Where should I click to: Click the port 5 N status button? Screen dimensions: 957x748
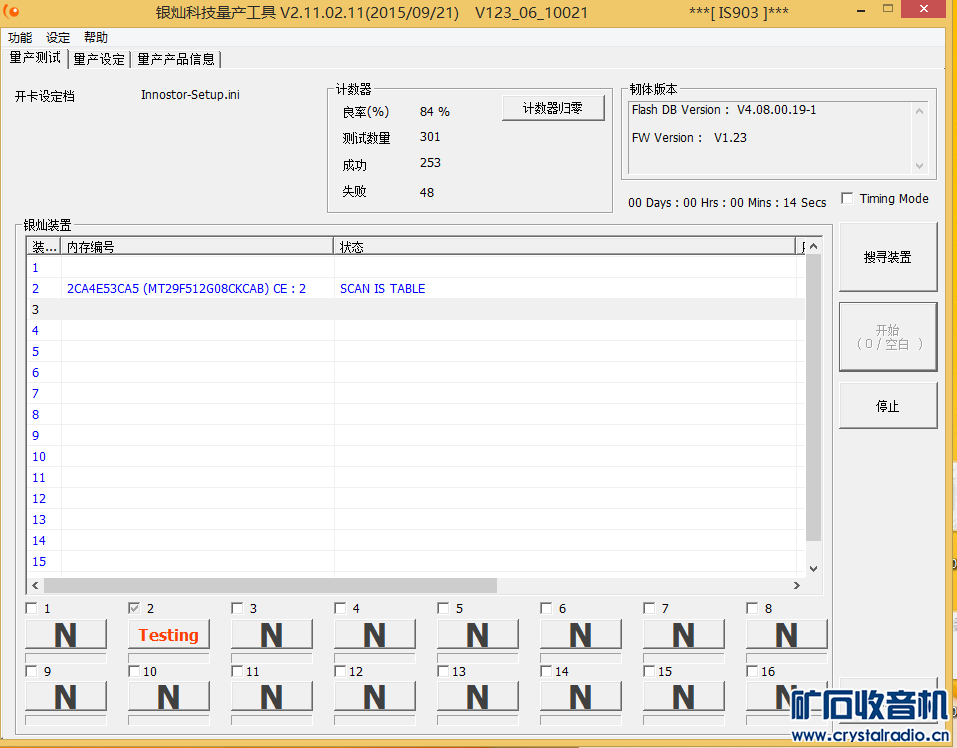click(477, 635)
